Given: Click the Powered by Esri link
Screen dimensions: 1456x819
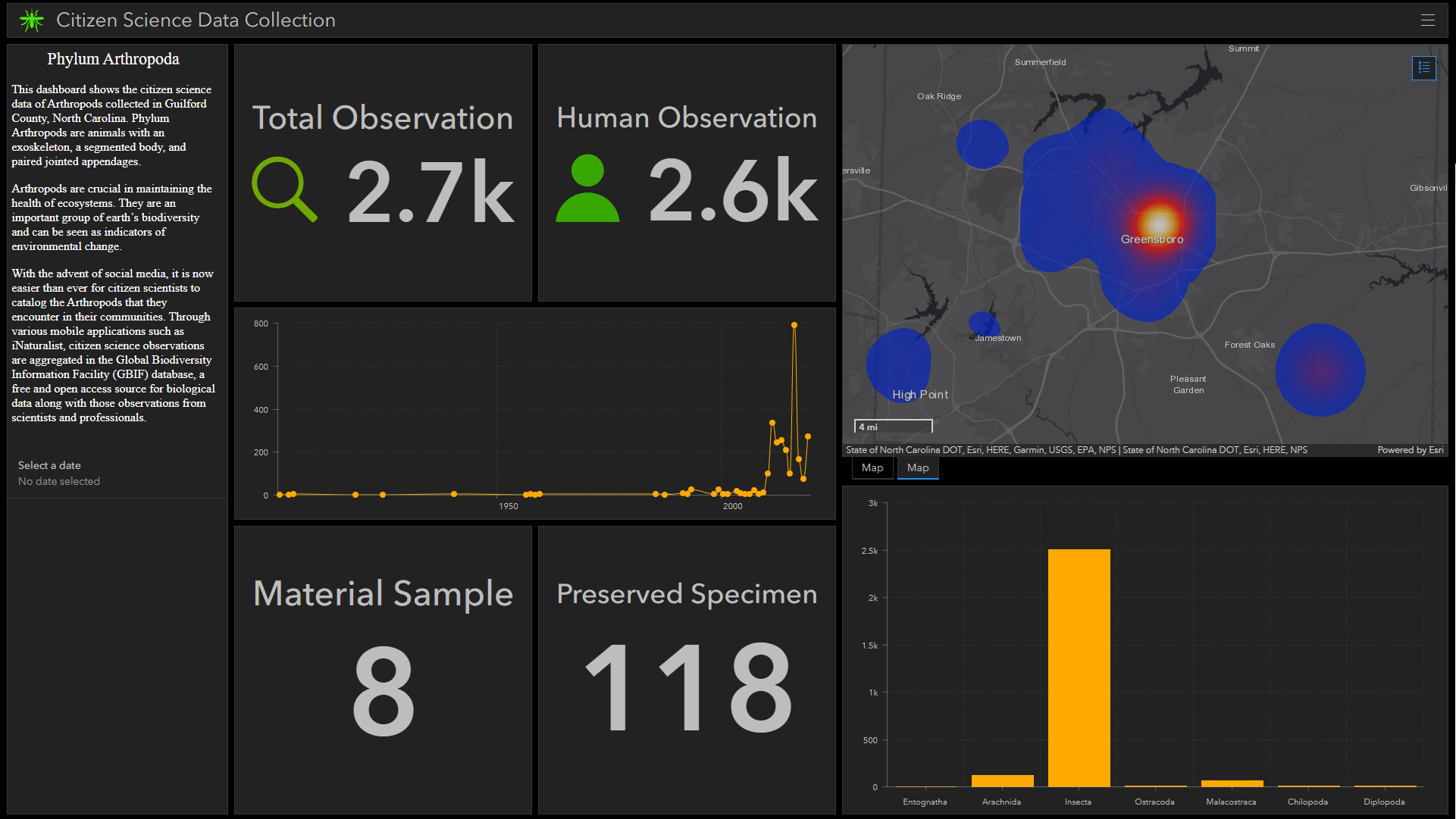Looking at the screenshot, I should [x=1410, y=450].
